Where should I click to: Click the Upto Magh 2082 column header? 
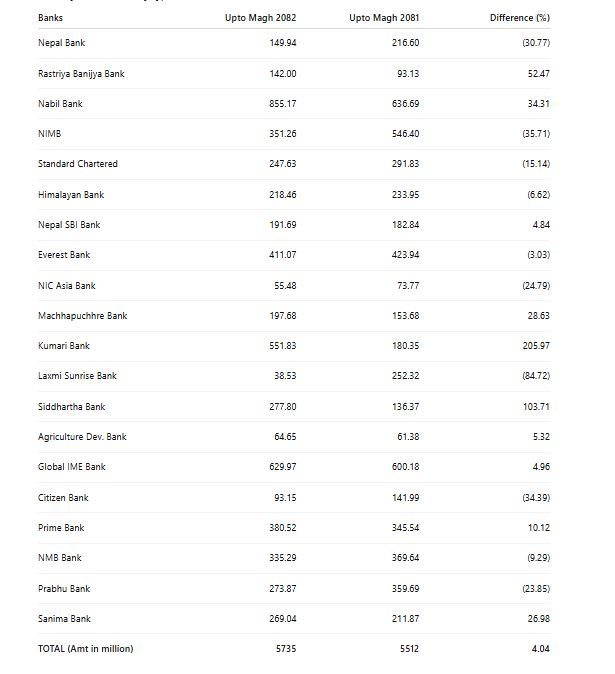click(x=266, y=18)
